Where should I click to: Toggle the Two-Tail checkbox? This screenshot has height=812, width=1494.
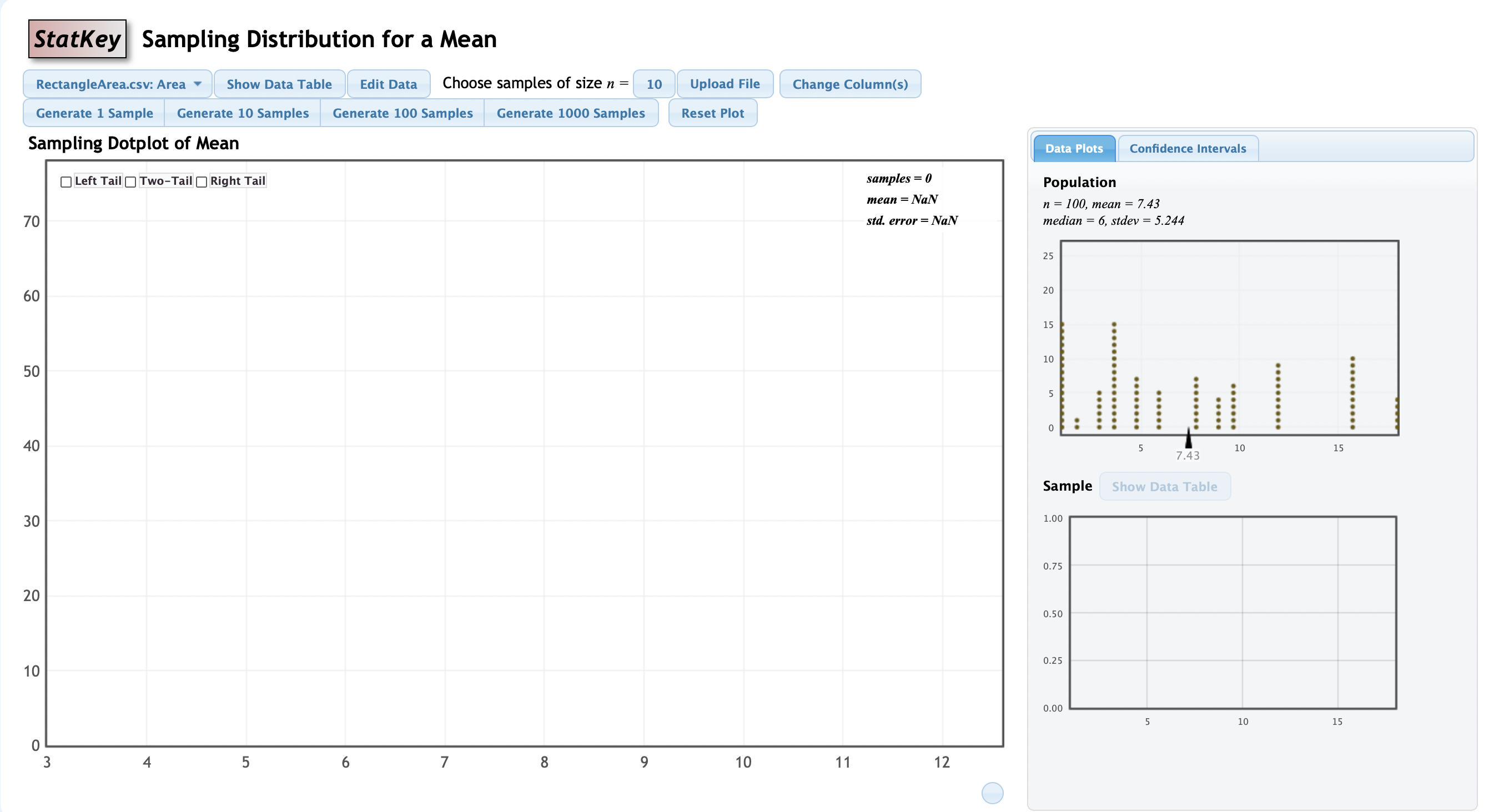(131, 182)
